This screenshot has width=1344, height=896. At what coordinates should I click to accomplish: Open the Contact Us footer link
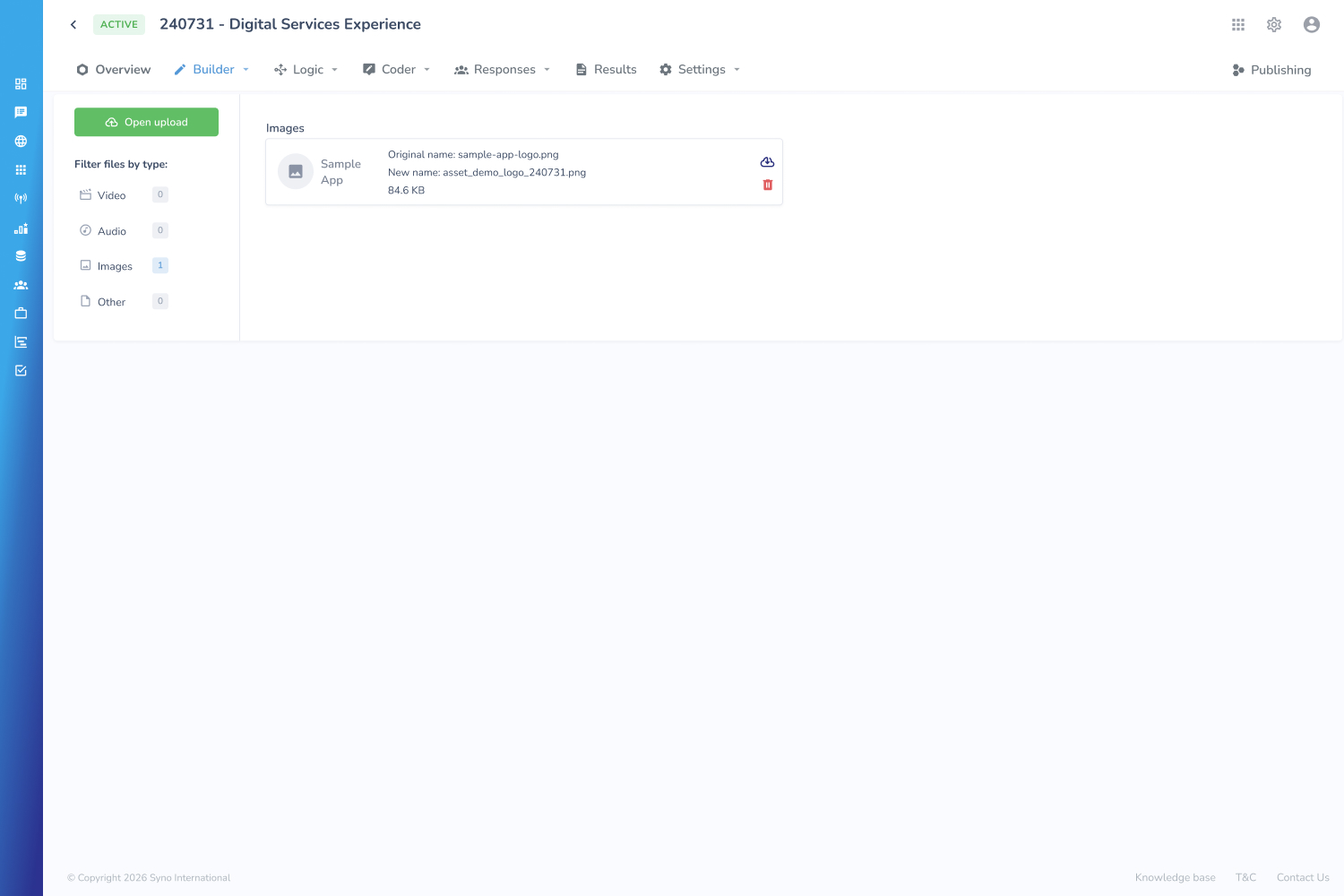pyautogui.click(x=1303, y=878)
